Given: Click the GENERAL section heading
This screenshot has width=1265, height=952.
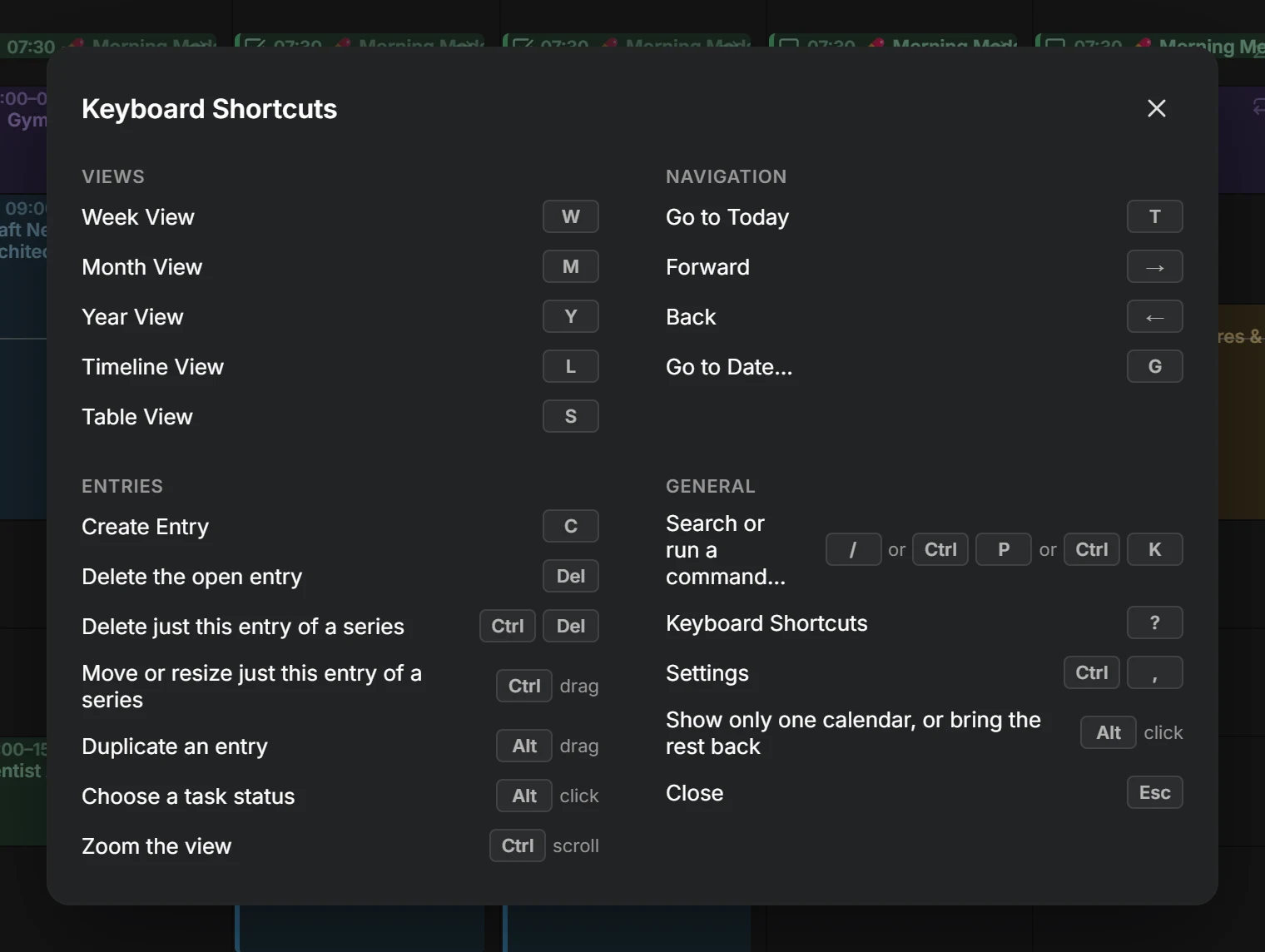Looking at the screenshot, I should click(711, 486).
